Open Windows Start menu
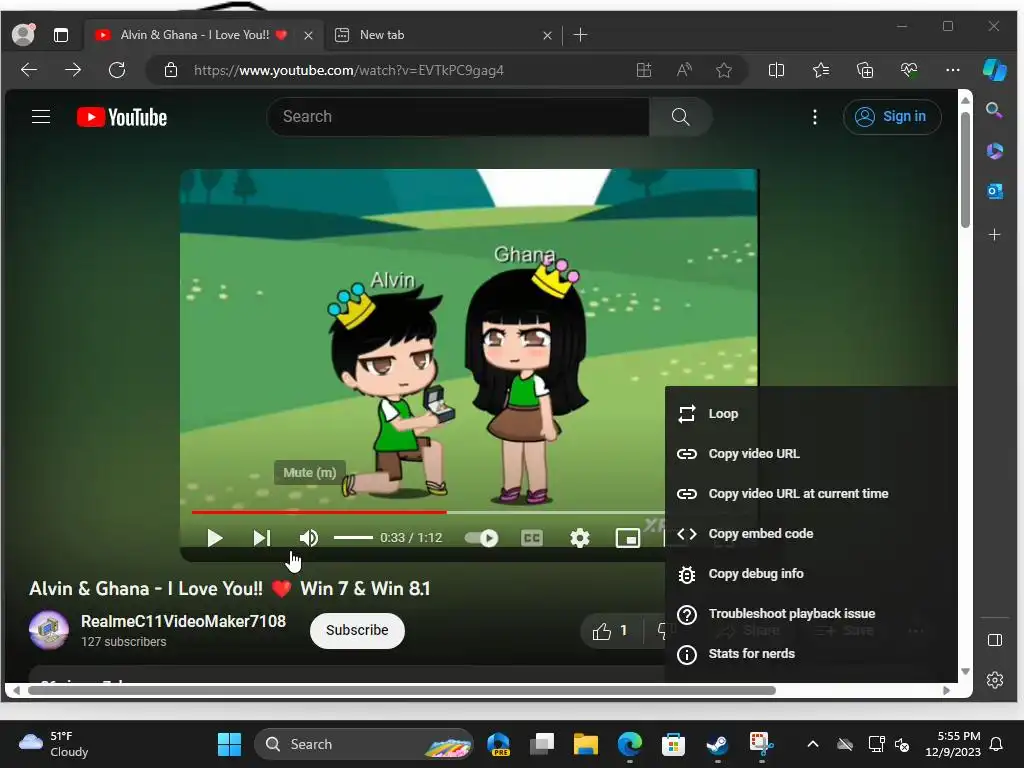Image resolution: width=1024 pixels, height=768 pixels. tap(229, 744)
